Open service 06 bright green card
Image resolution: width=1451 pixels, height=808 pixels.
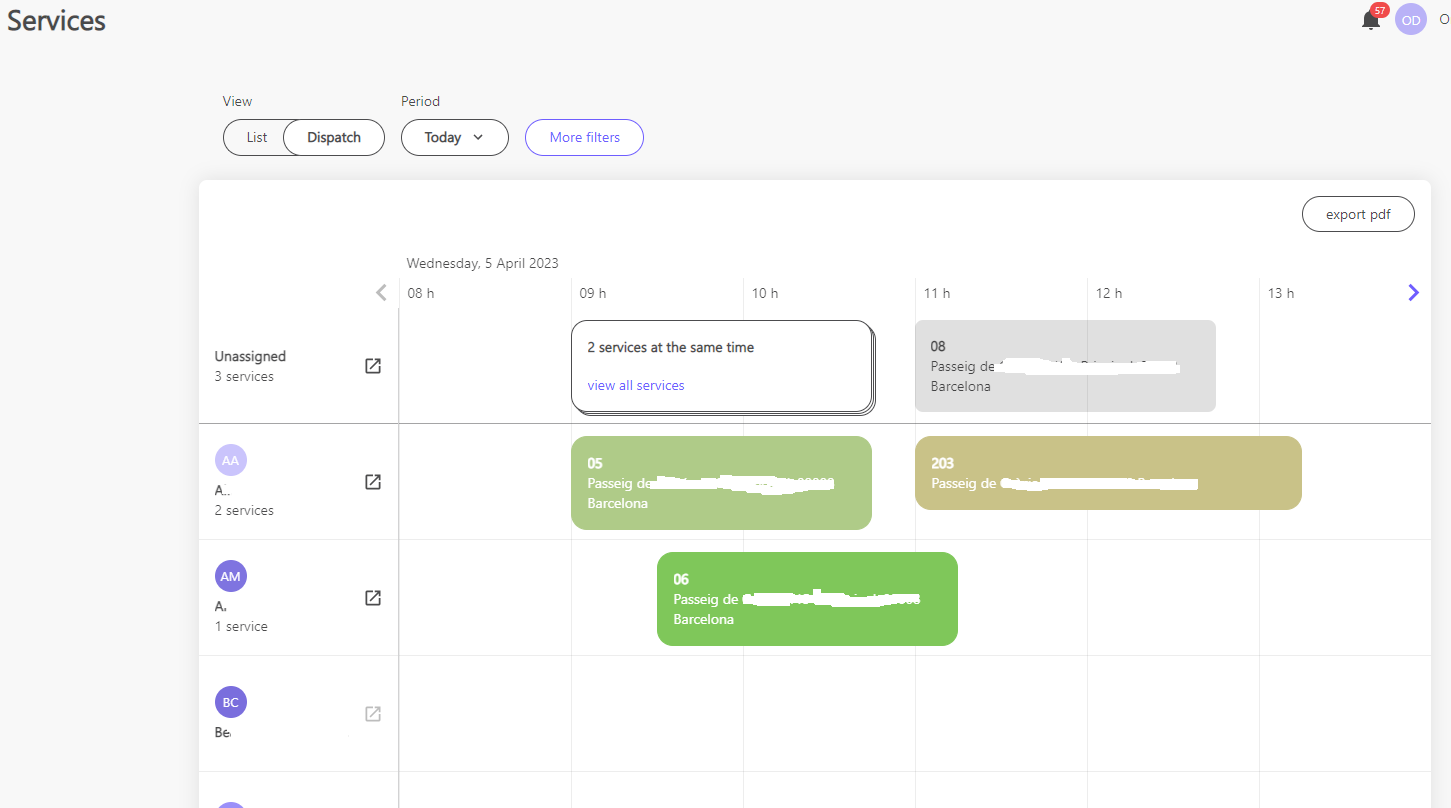tap(807, 599)
